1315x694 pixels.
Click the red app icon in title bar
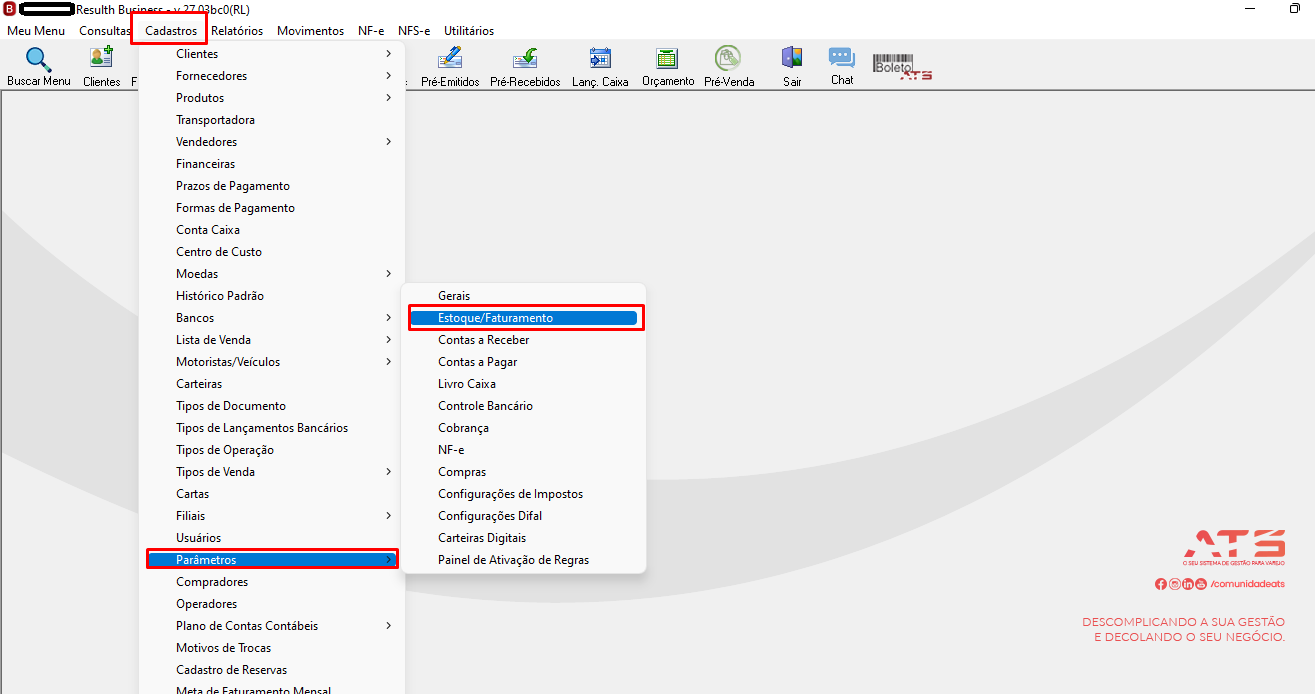[10, 9]
